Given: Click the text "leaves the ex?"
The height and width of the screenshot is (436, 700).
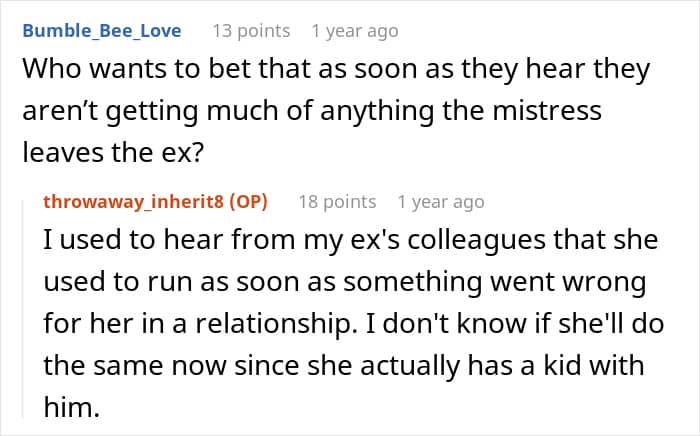Looking at the screenshot, I should click(x=113, y=152).
